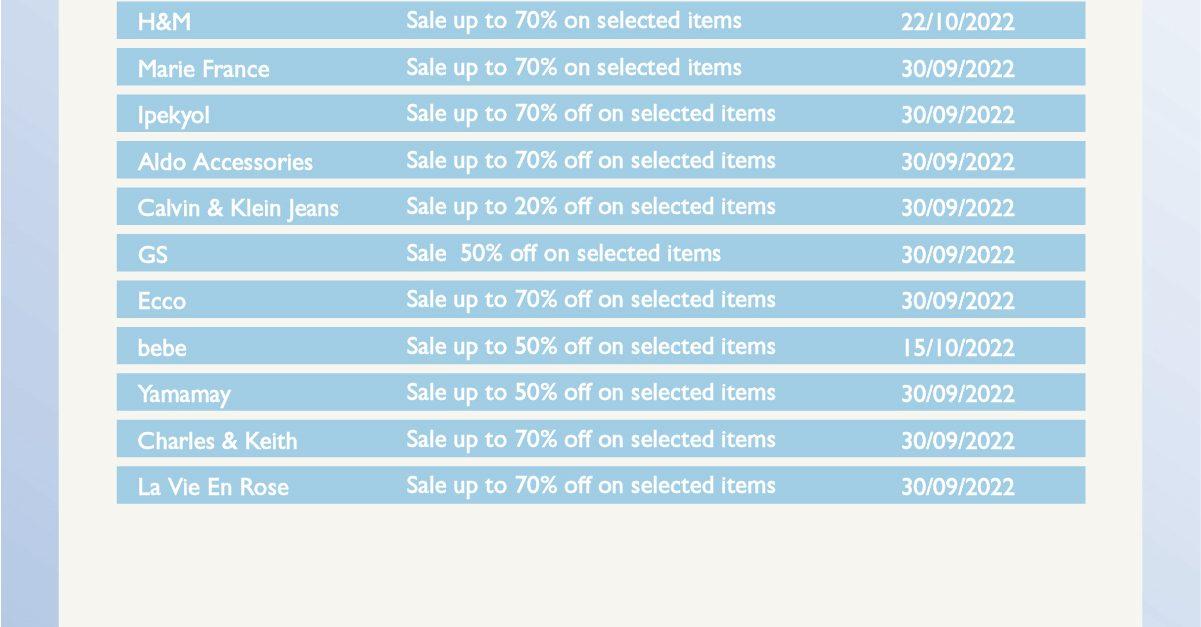1201x627 pixels.
Task: Open the Ipekyol brand entry
Action: tap(174, 116)
